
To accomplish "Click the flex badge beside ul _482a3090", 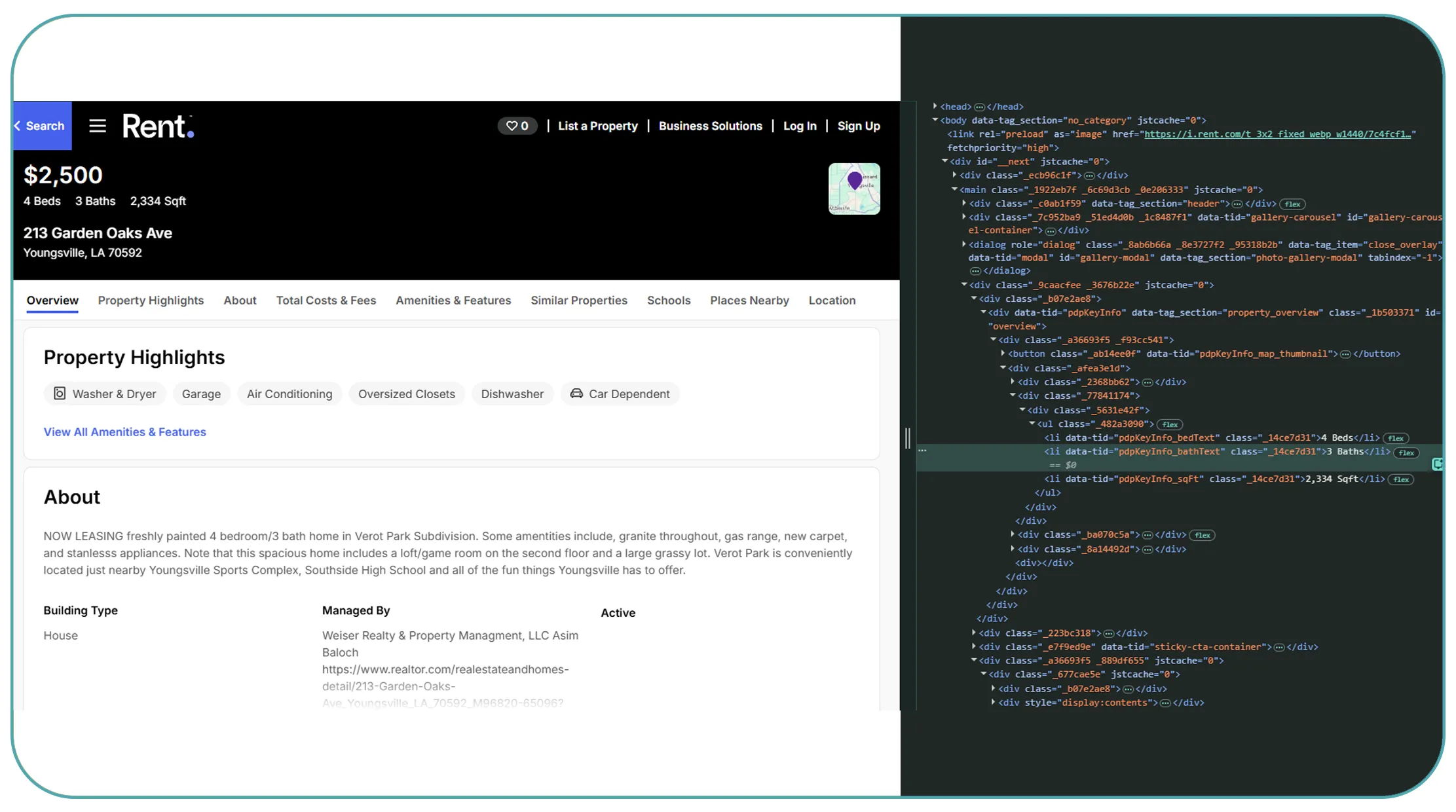I will [1170, 424].
